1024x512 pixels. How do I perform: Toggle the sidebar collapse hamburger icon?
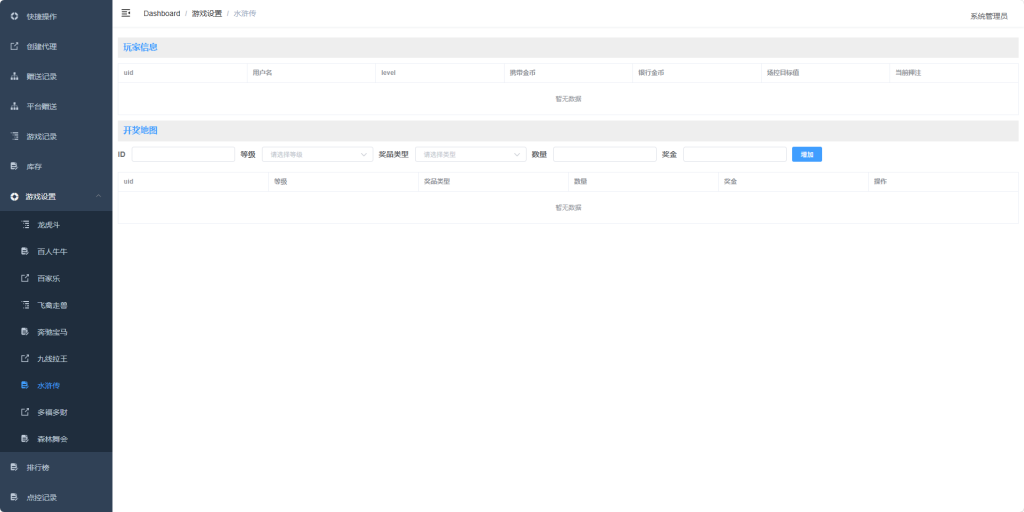(126, 13)
